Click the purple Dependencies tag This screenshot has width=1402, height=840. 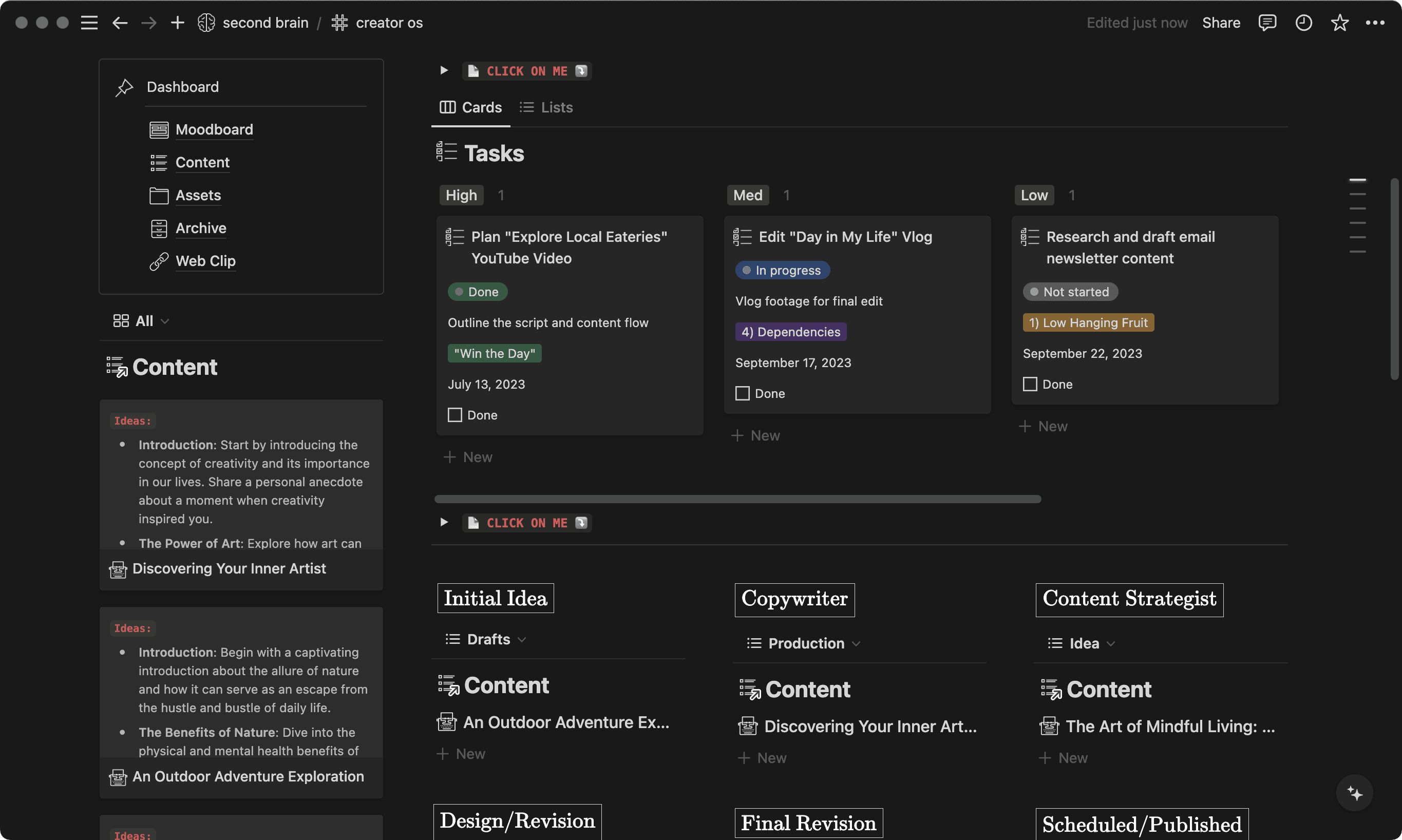pos(790,332)
